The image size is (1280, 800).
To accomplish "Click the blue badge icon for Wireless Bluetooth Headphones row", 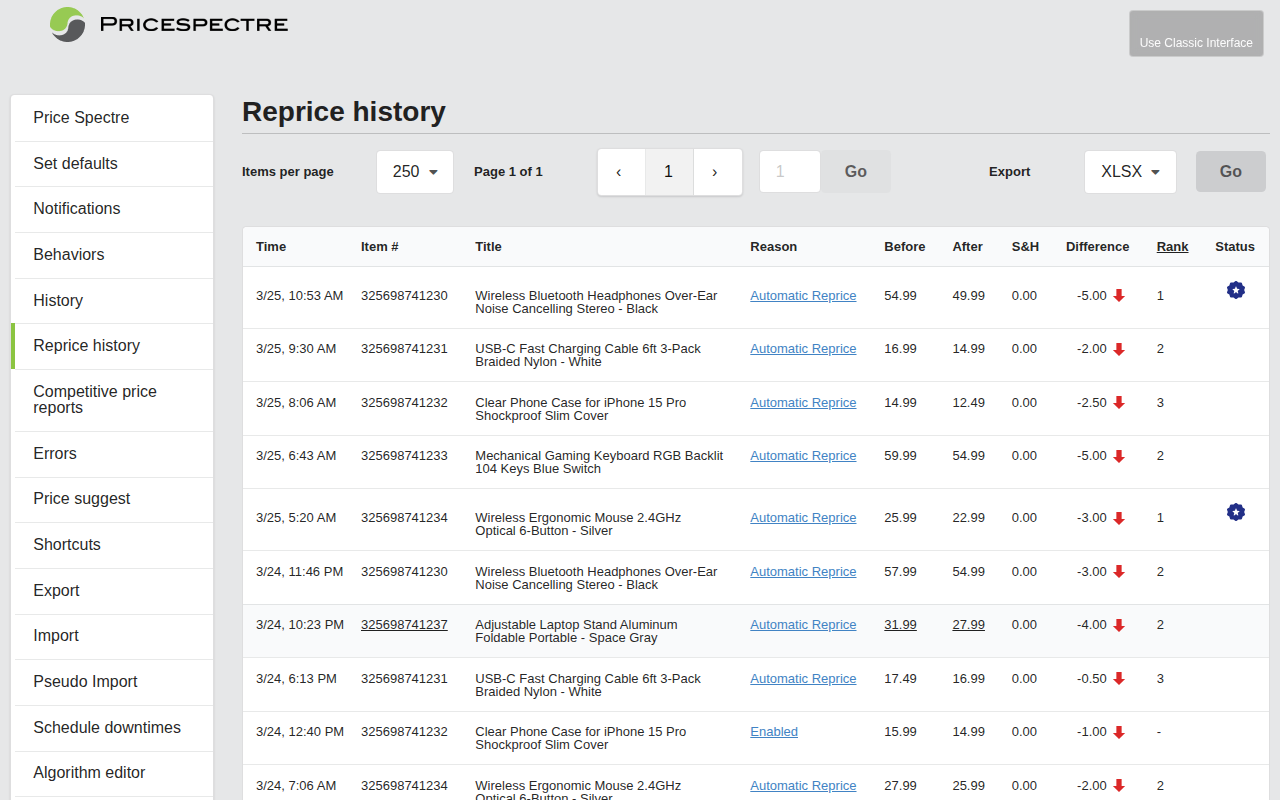I will click(x=1236, y=290).
